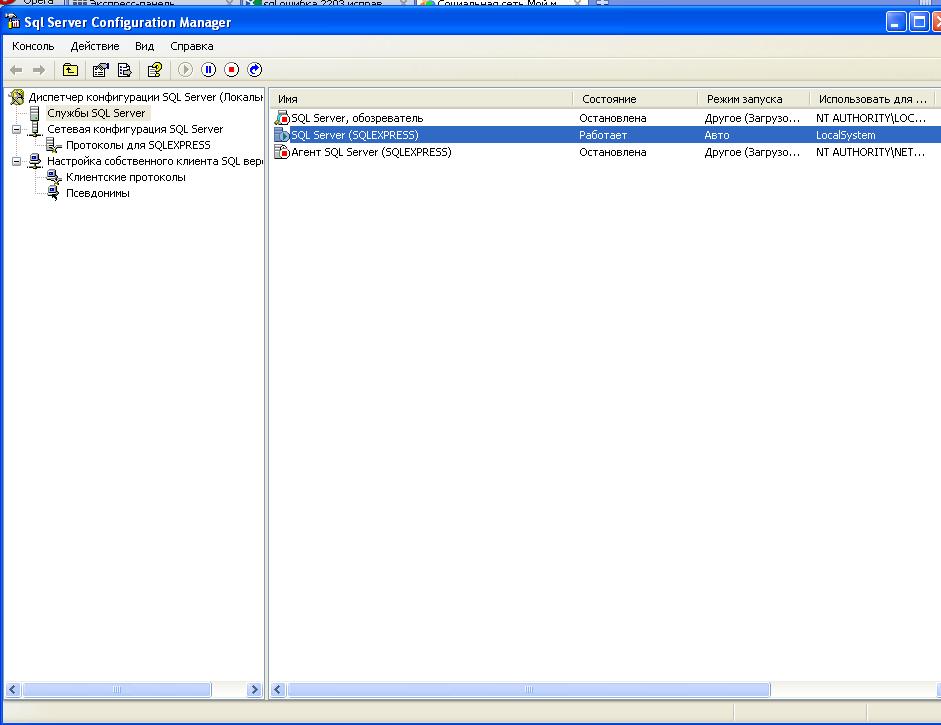Select Клиентские протоколы in the tree
This screenshot has height=725, width=941.
coord(125,177)
